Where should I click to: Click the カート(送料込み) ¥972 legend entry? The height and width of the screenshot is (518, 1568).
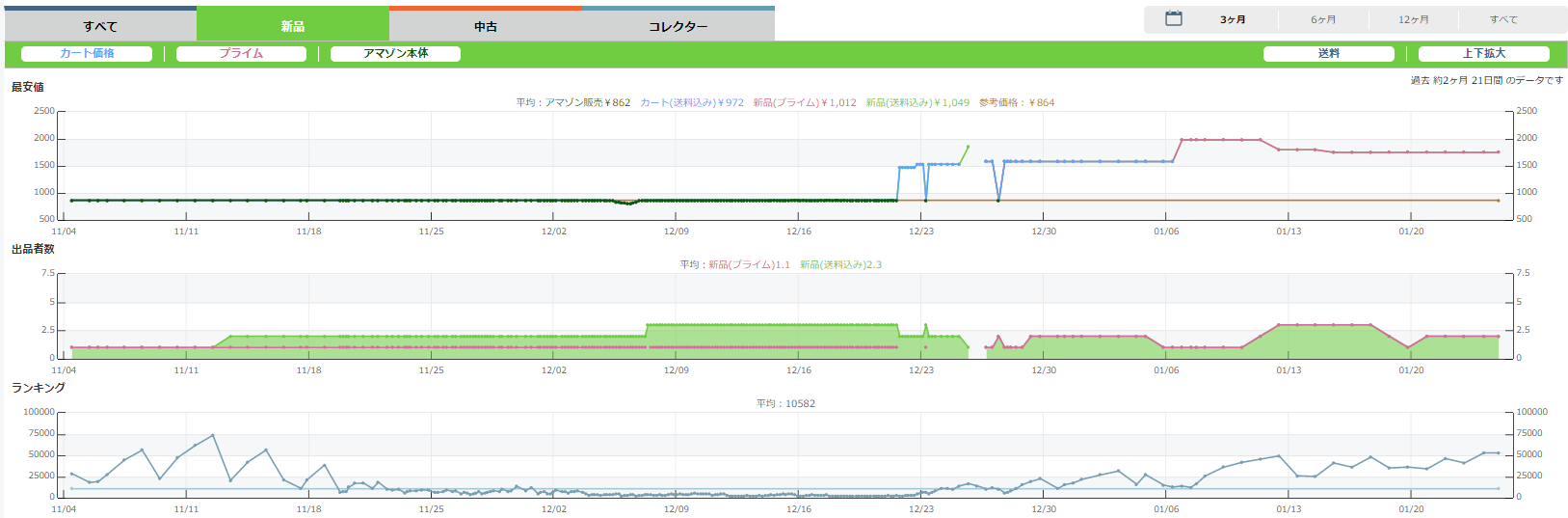click(x=692, y=102)
